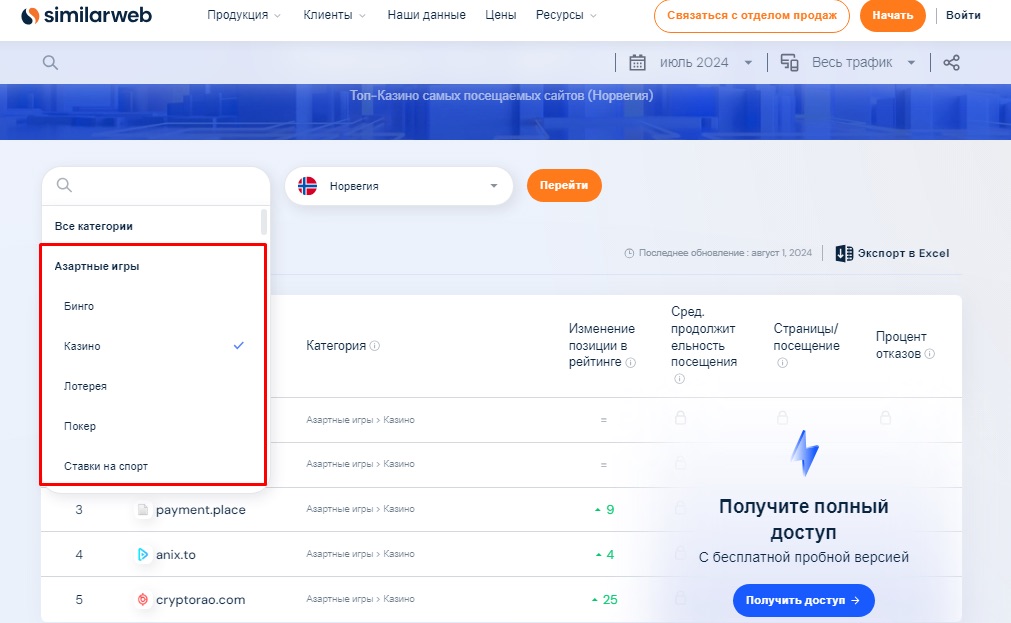Click the cryptorao.com domain link
This screenshot has width=1011, height=623.
pos(201,600)
